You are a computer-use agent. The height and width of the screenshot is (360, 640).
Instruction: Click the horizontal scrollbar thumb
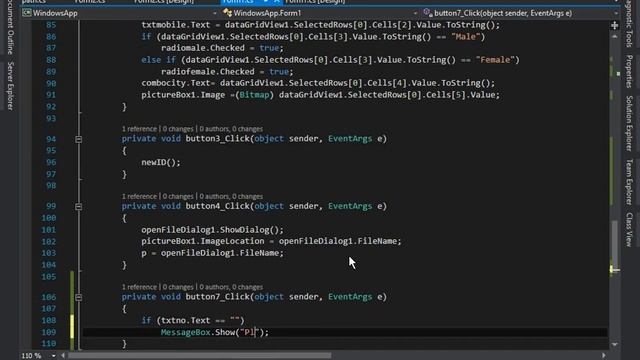click(200, 356)
